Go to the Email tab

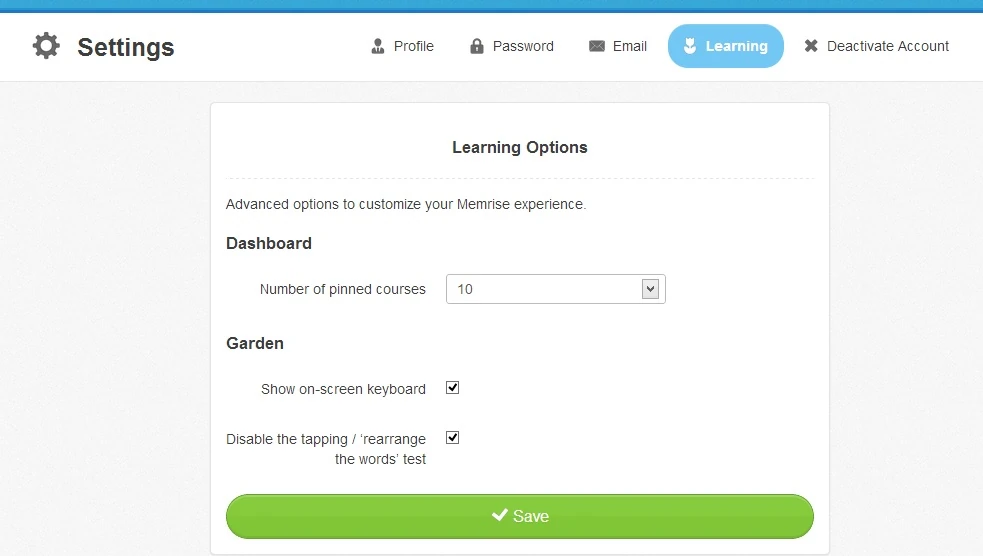(x=630, y=46)
